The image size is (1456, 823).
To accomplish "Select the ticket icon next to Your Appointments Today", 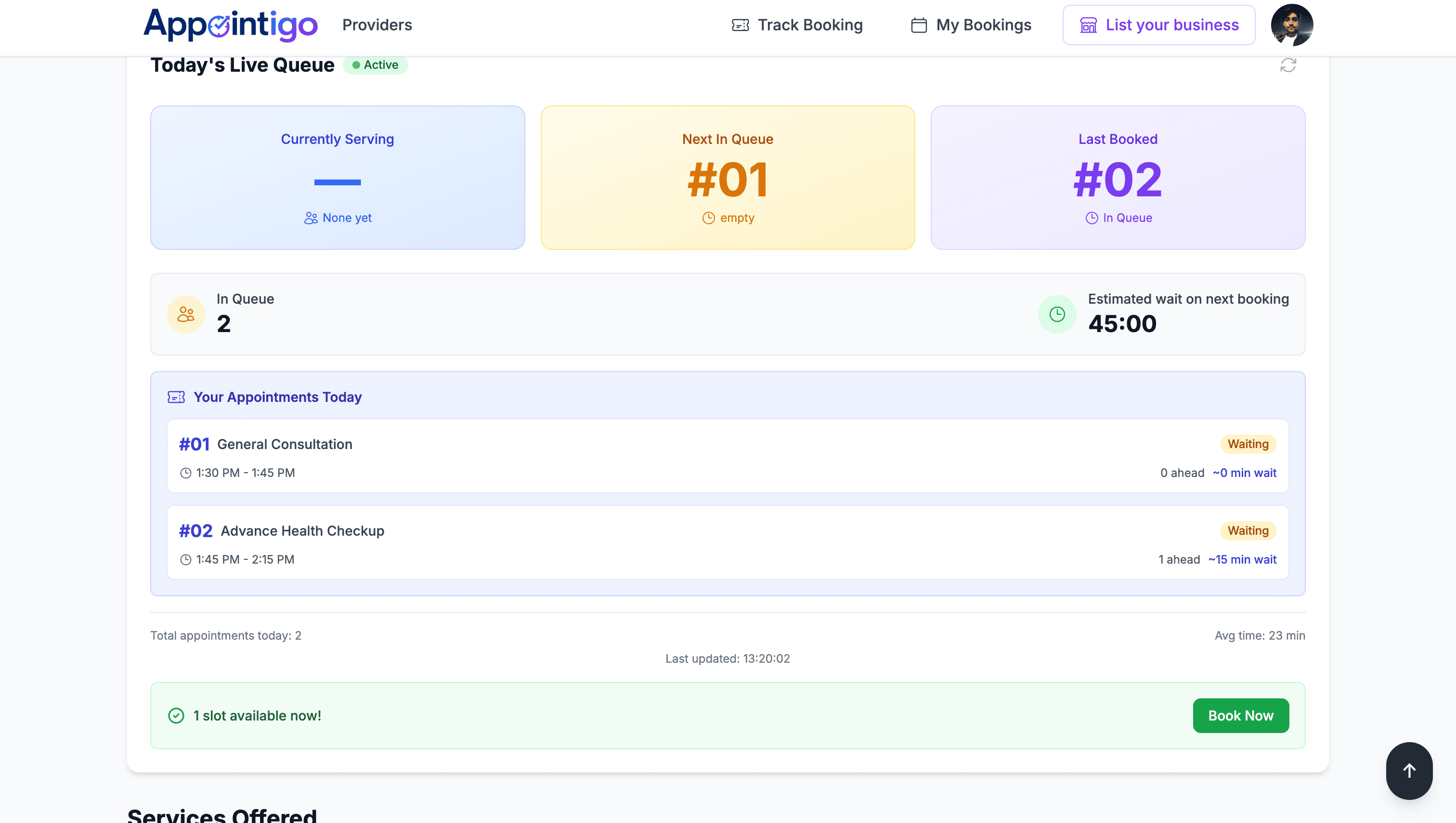I will pyautogui.click(x=176, y=397).
